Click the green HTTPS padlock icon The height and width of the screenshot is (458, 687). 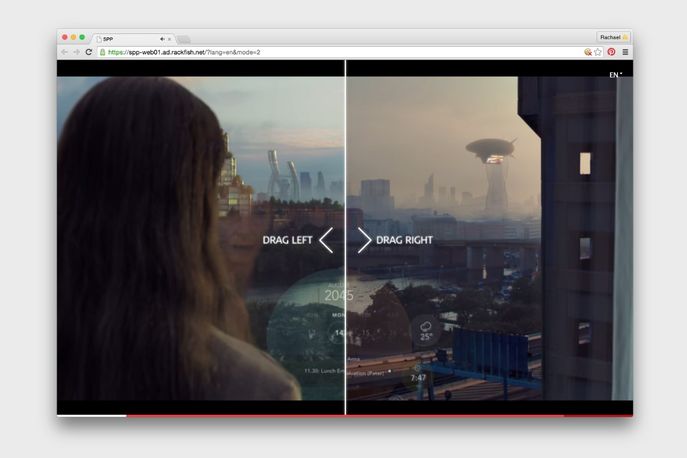(x=103, y=51)
